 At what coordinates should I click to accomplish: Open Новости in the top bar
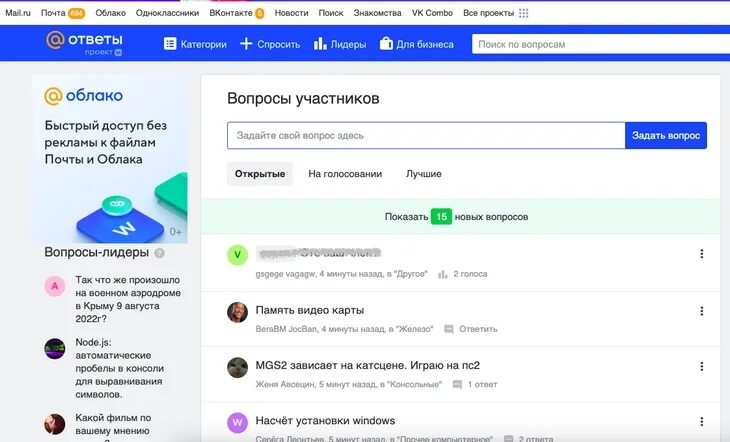291,13
